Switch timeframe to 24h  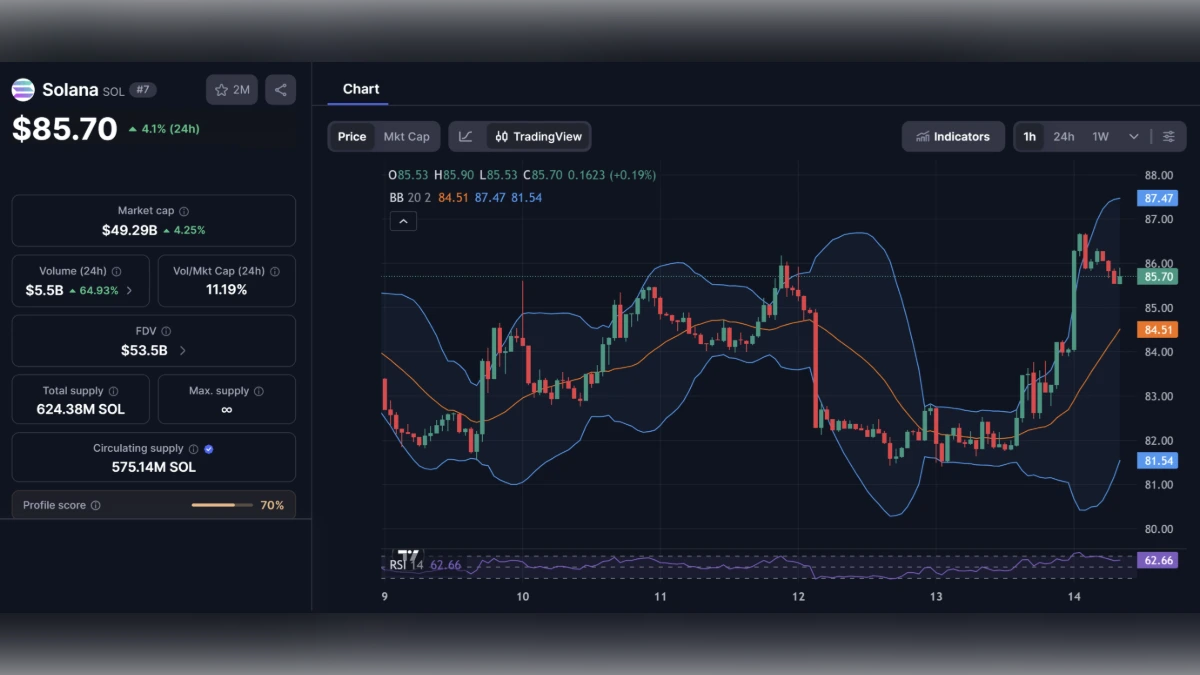[x=1063, y=136]
